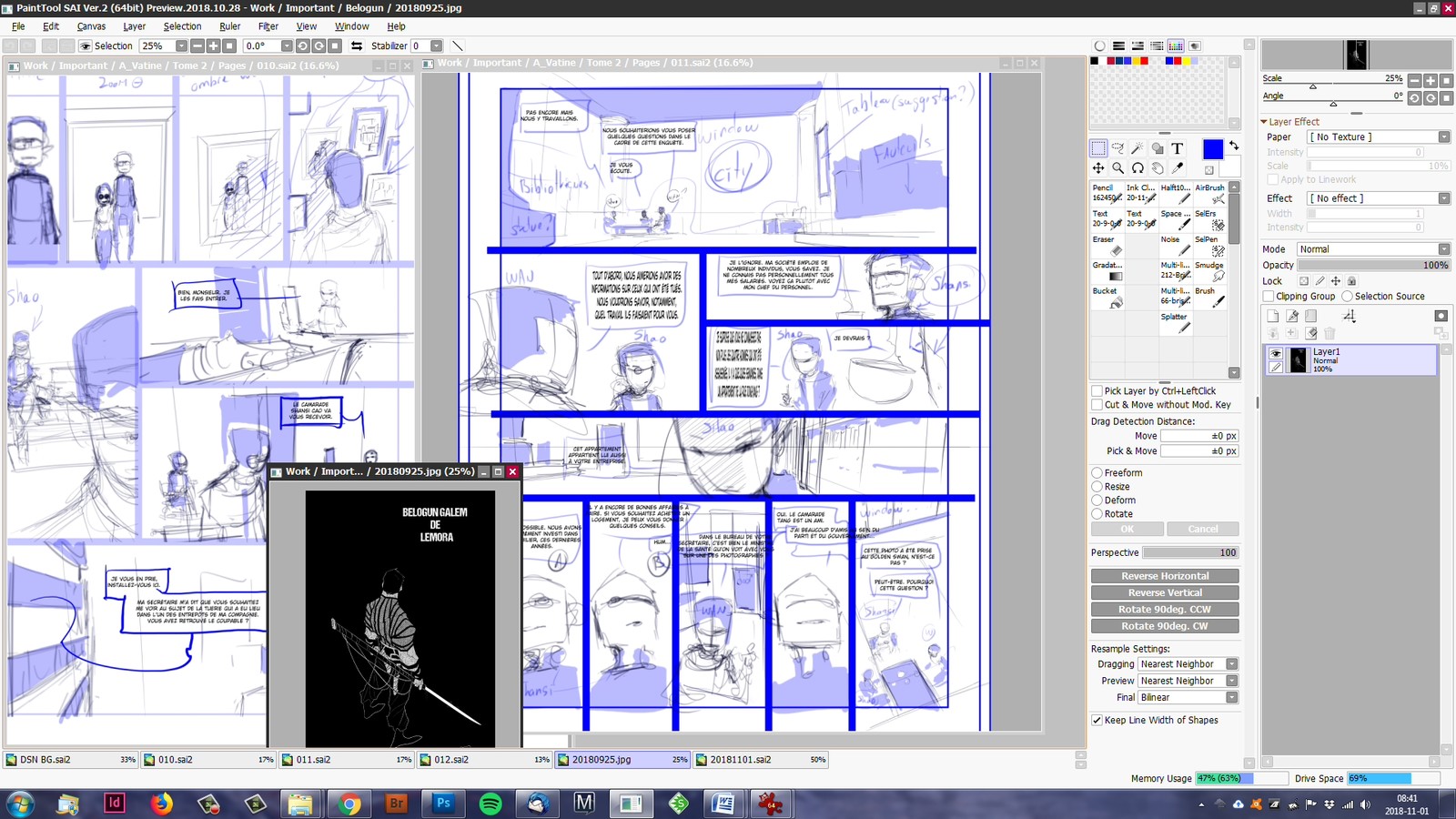The width and height of the screenshot is (1456, 819).
Task: Select the Freeform transform option
Action: coord(1097,473)
